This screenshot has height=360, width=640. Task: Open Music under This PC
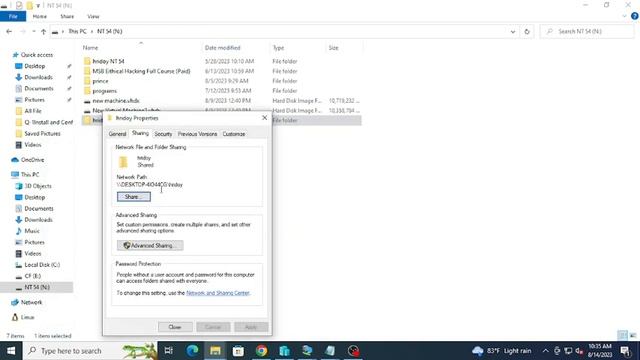(x=32, y=231)
